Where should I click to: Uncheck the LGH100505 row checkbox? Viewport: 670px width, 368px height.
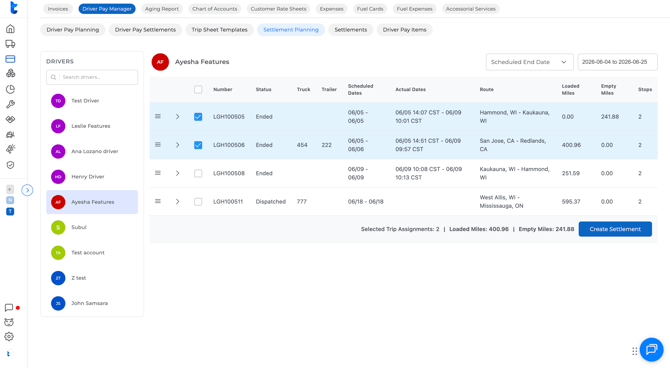[x=198, y=117]
